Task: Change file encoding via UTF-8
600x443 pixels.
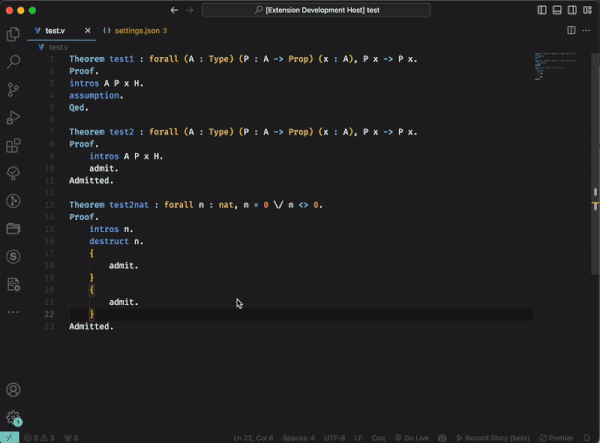Action: [x=334, y=438]
